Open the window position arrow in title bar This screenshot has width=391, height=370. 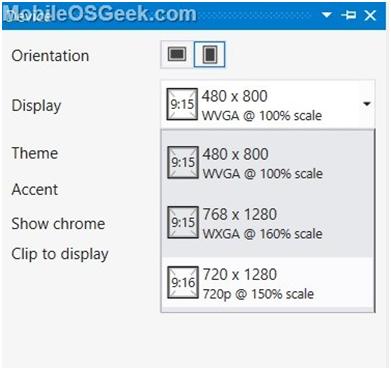click(x=326, y=15)
